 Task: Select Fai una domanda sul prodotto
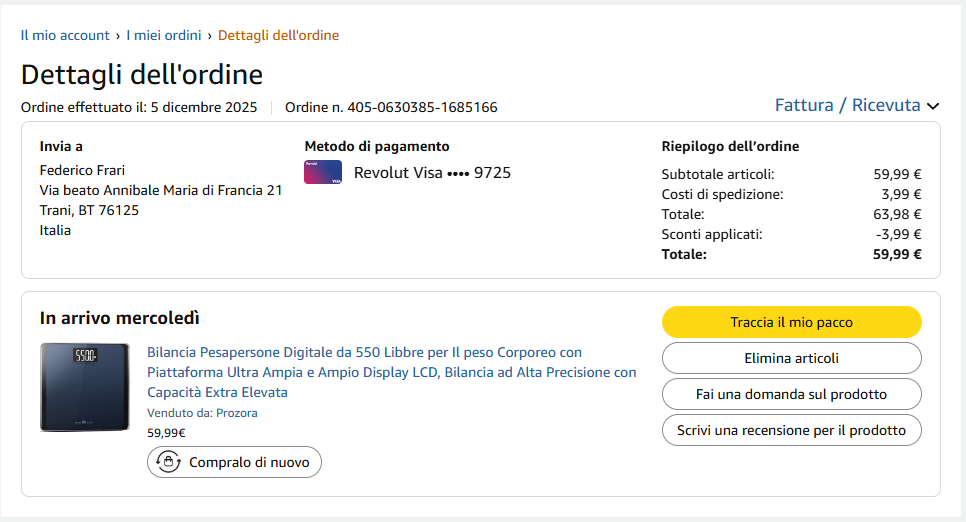[x=791, y=394]
